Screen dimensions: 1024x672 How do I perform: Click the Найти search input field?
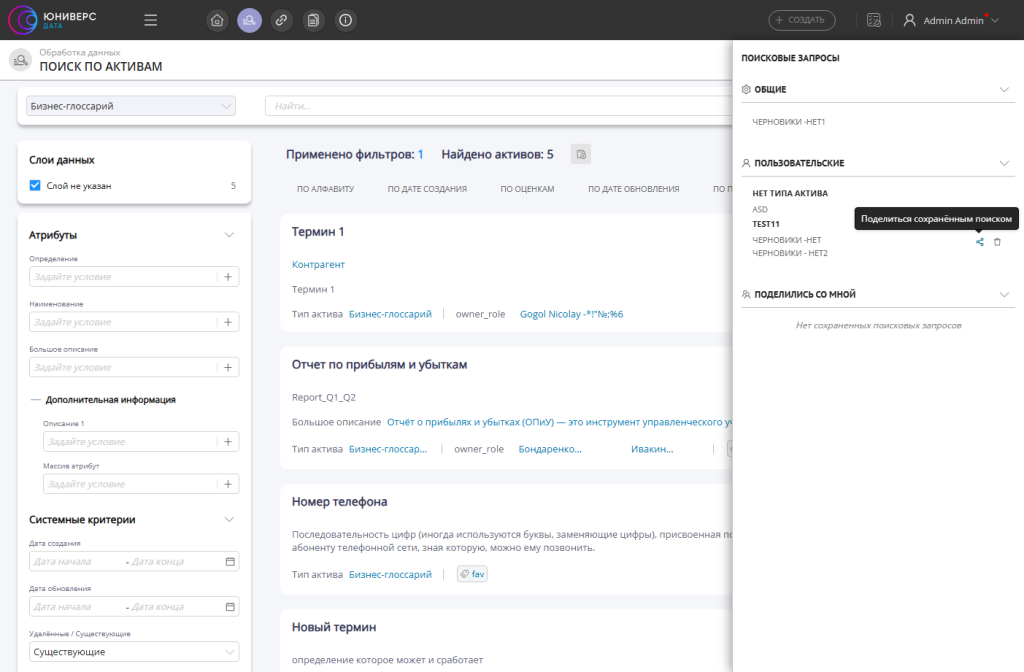coord(495,106)
